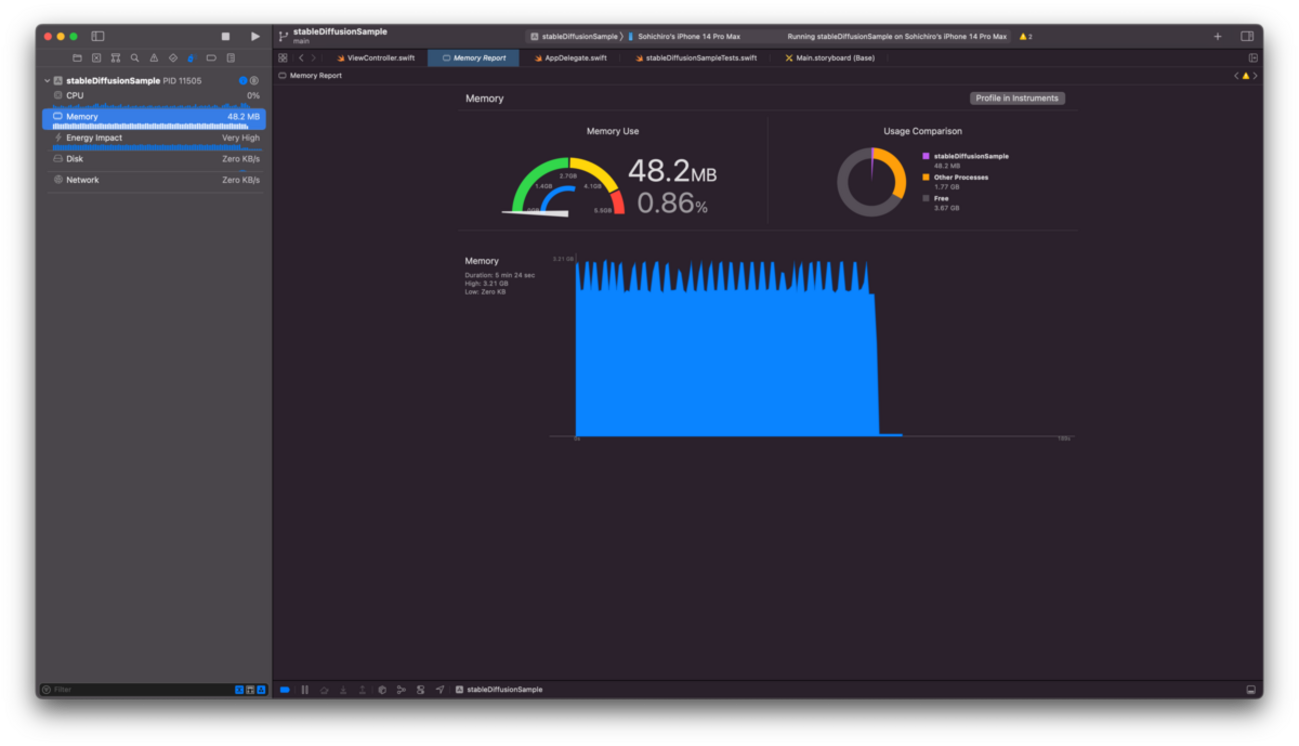This screenshot has height=746, width=1299.
Task: Pause program execution in debug bar
Action: 305,690
